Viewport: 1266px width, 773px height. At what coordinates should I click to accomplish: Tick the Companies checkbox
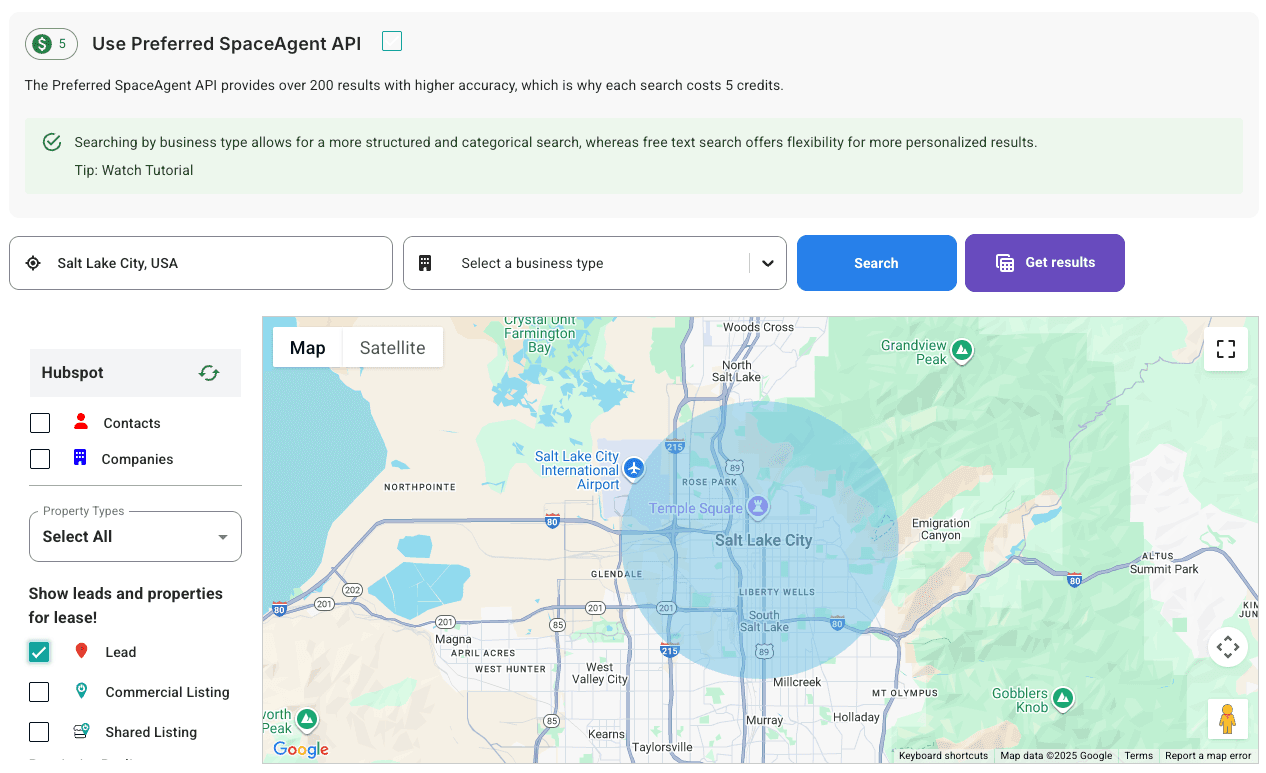click(x=40, y=459)
